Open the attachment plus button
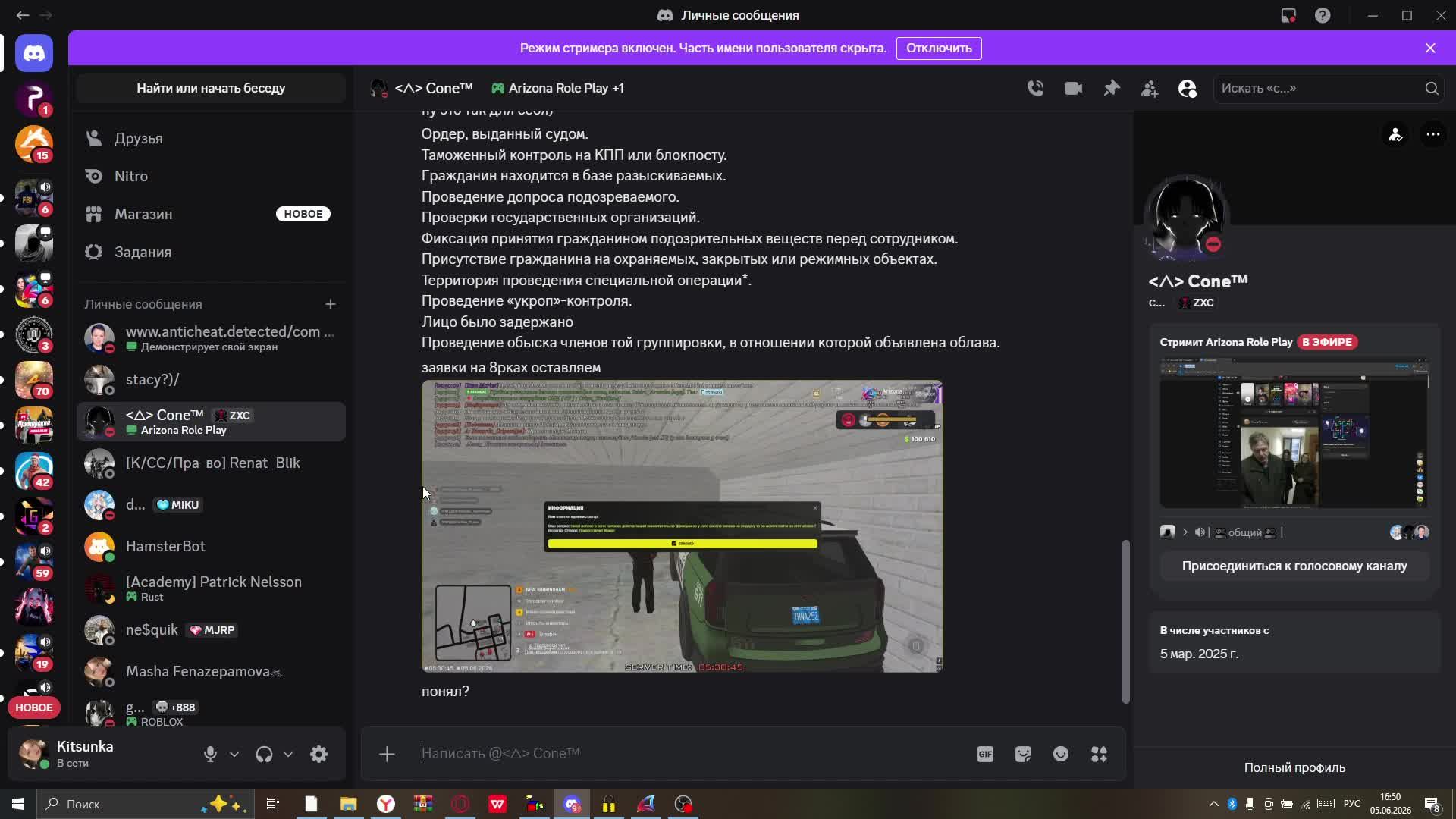This screenshot has width=1456, height=819. [387, 754]
